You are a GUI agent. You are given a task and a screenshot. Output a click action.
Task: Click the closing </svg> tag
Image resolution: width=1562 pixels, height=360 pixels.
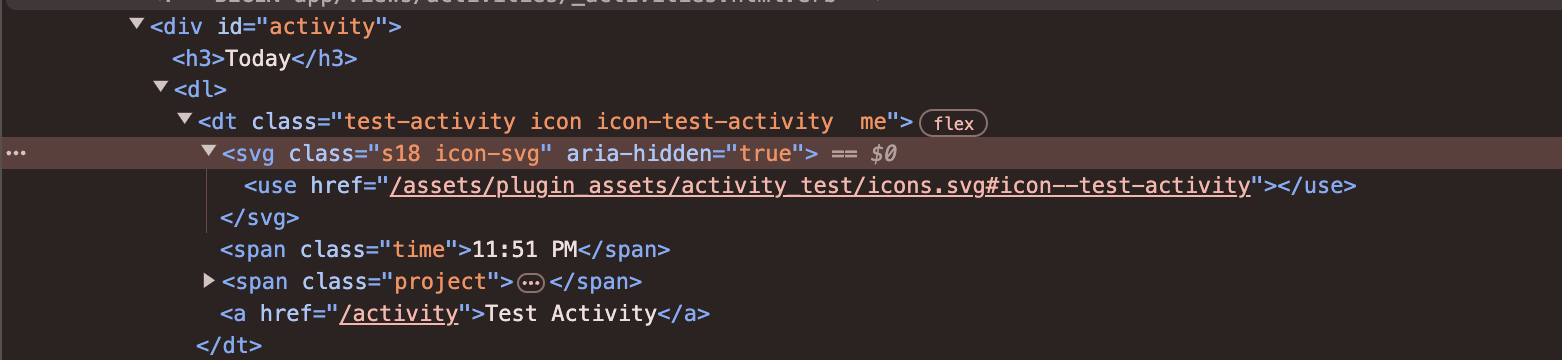coord(260,218)
